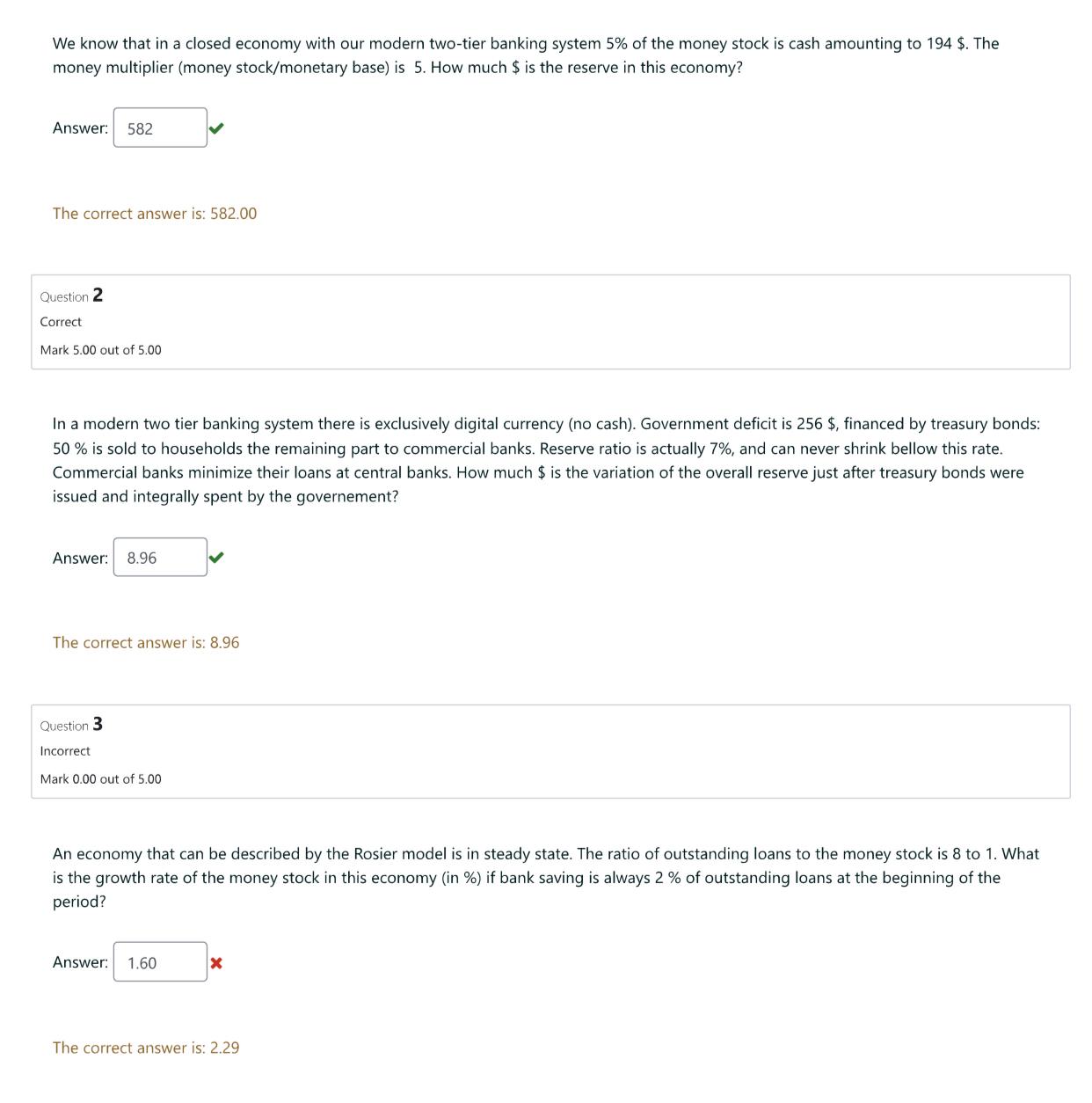Click the Rosier model question text
Screen dimensions: 1092x1103
click(546, 878)
